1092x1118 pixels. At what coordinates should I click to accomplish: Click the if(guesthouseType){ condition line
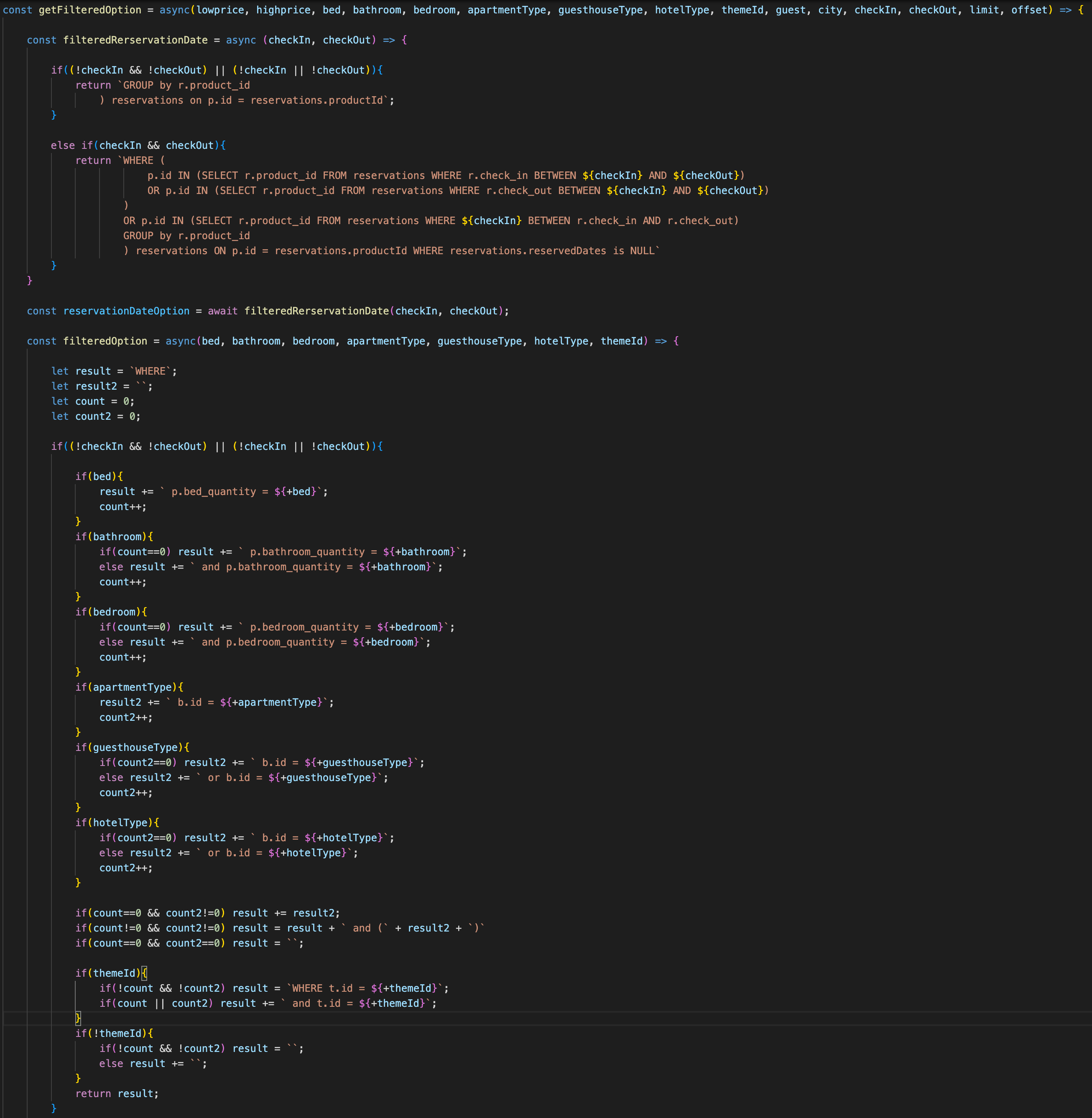click(x=132, y=748)
